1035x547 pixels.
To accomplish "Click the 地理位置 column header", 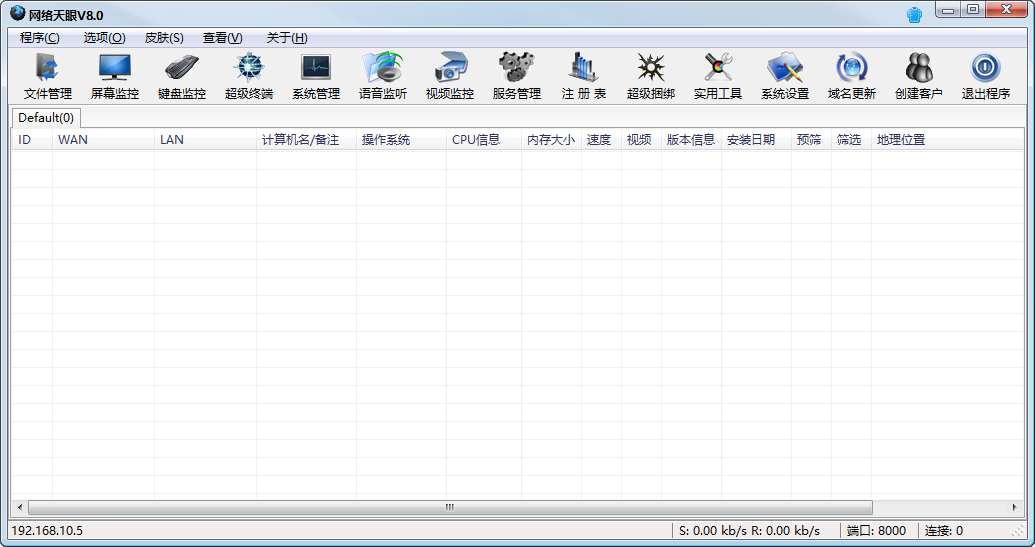I will point(948,140).
